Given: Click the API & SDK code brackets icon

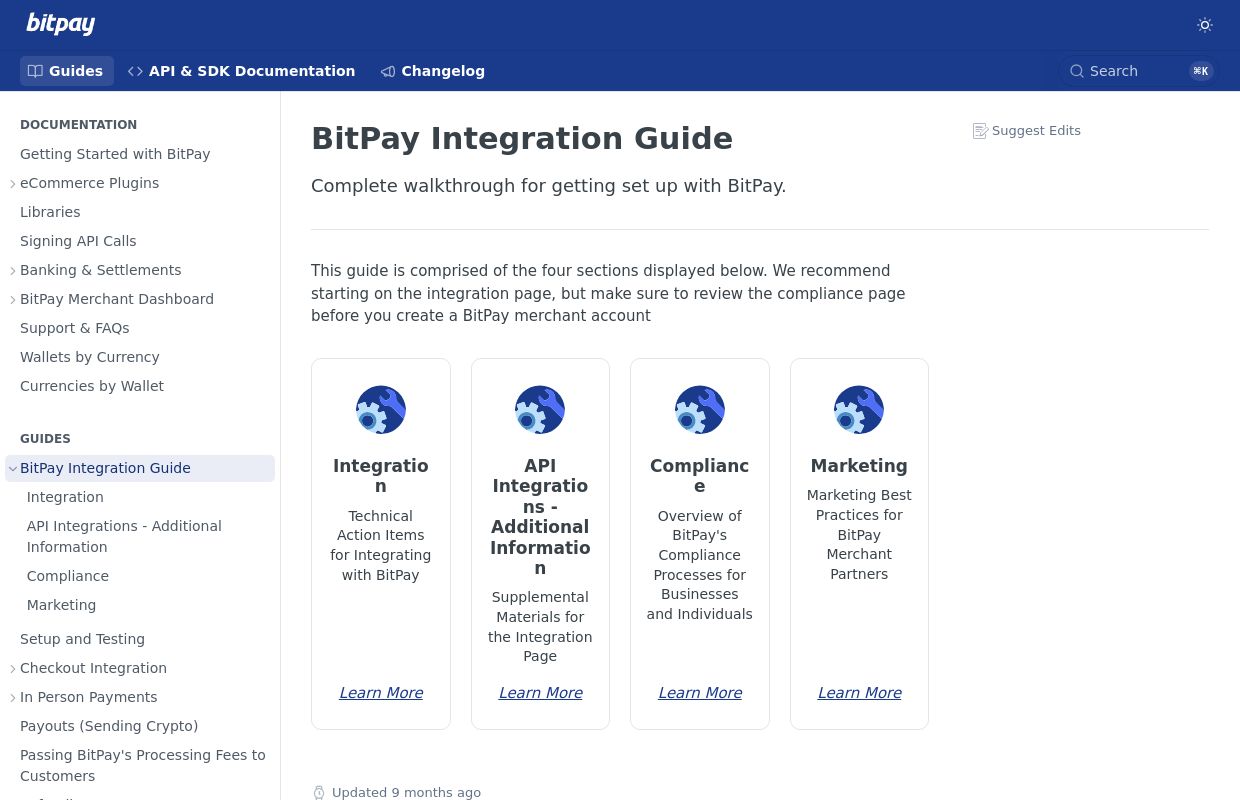Looking at the screenshot, I should tap(135, 71).
